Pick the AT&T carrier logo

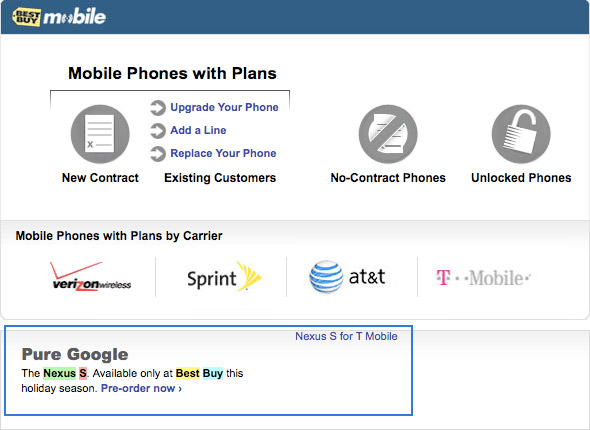(x=347, y=277)
